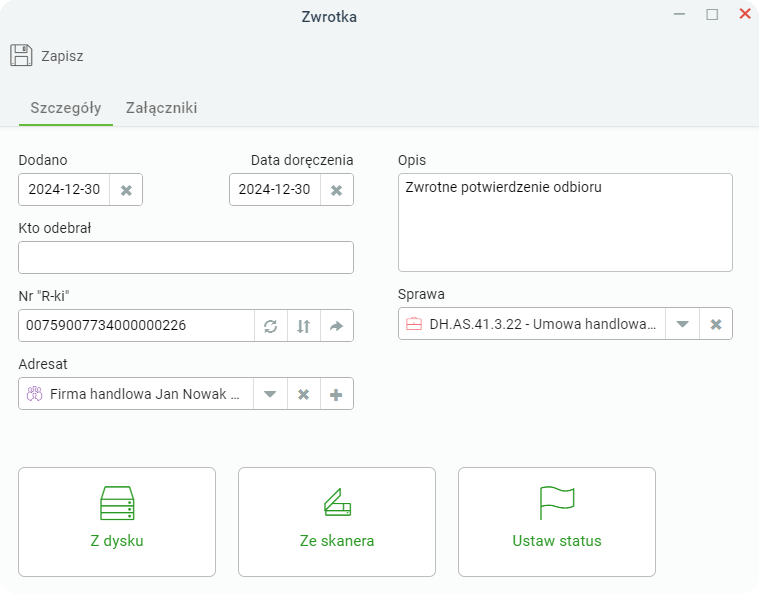Screen dimensions: 759x594
Task: Clear the Sprawa selection
Action: pyautogui.click(x=716, y=324)
